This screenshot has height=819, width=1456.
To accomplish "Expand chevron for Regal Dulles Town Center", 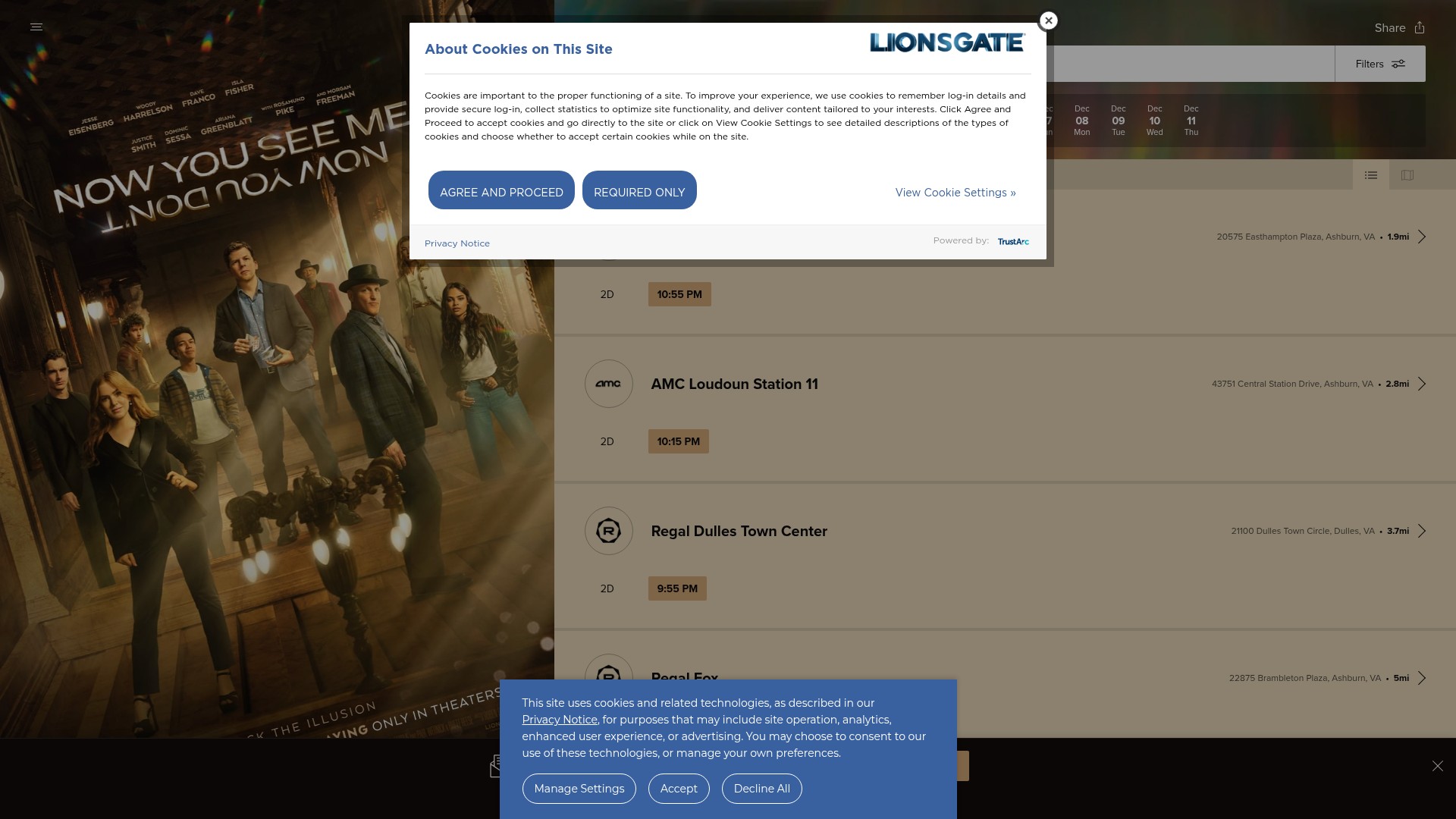I will [1422, 531].
